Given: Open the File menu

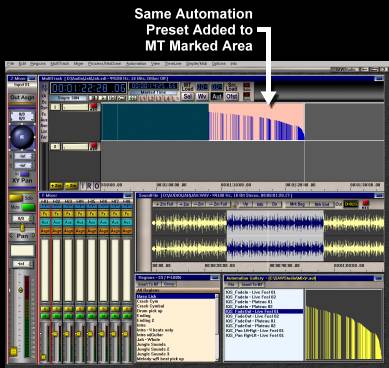Looking at the screenshot, I should 11,64.
